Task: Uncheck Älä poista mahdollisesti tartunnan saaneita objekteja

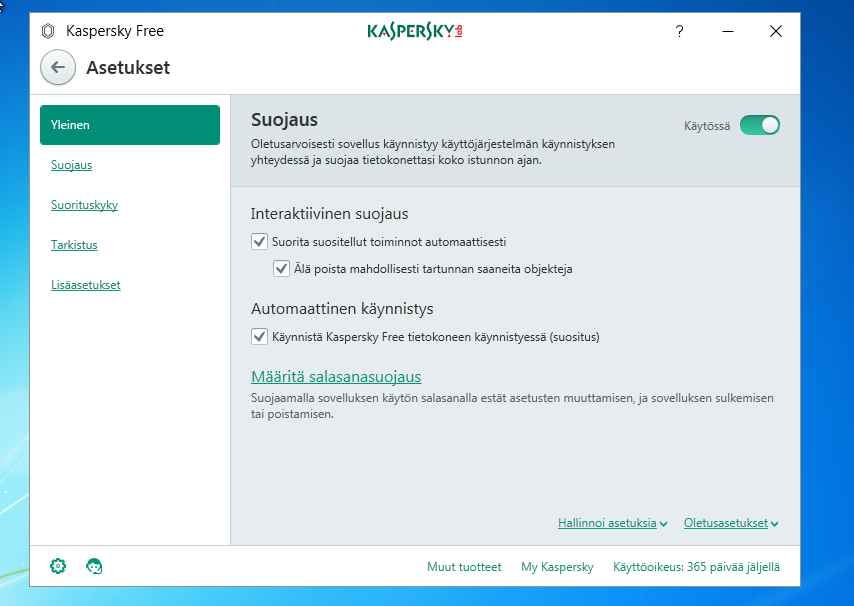Action: [281, 268]
